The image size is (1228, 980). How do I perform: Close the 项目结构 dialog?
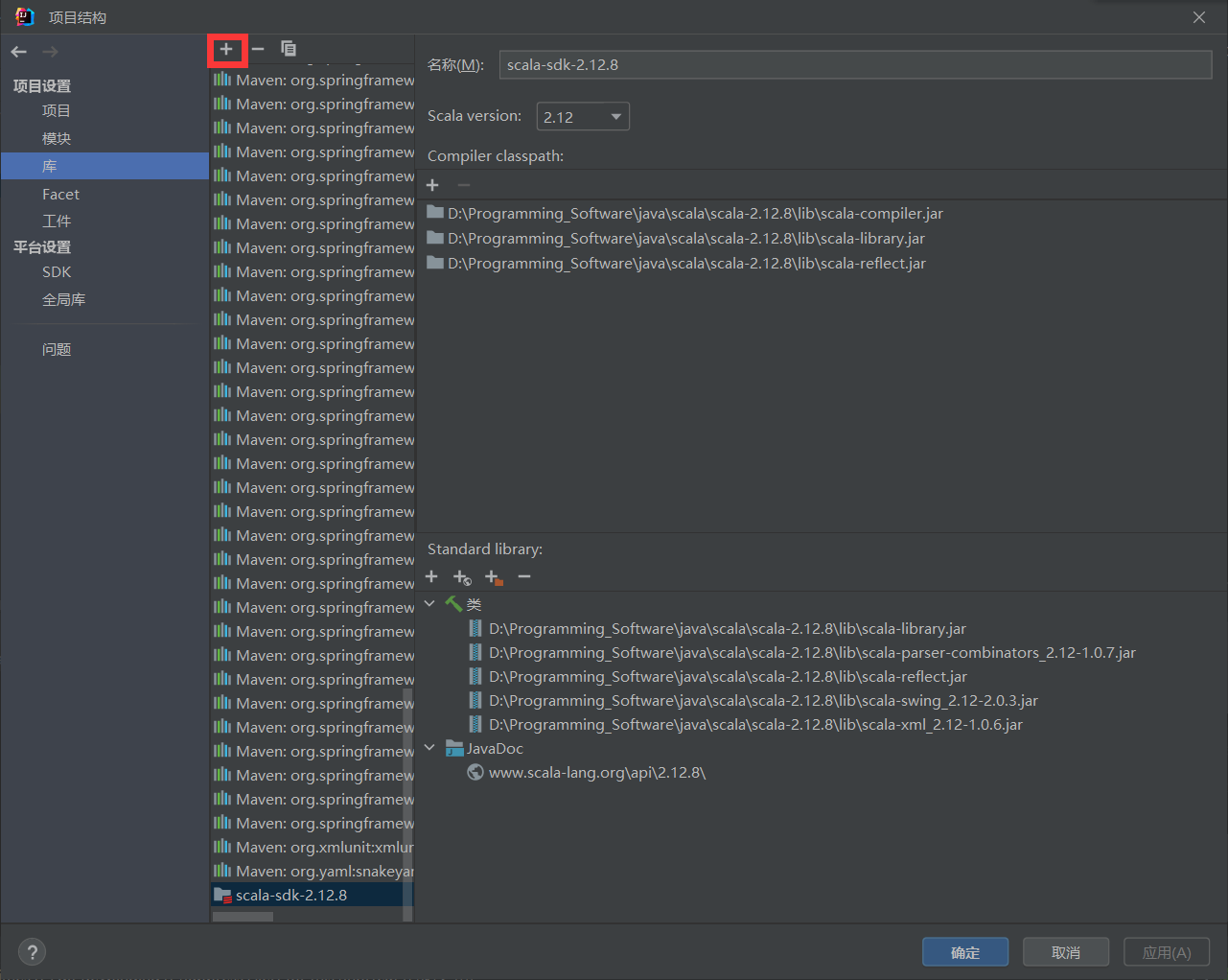point(1199,17)
